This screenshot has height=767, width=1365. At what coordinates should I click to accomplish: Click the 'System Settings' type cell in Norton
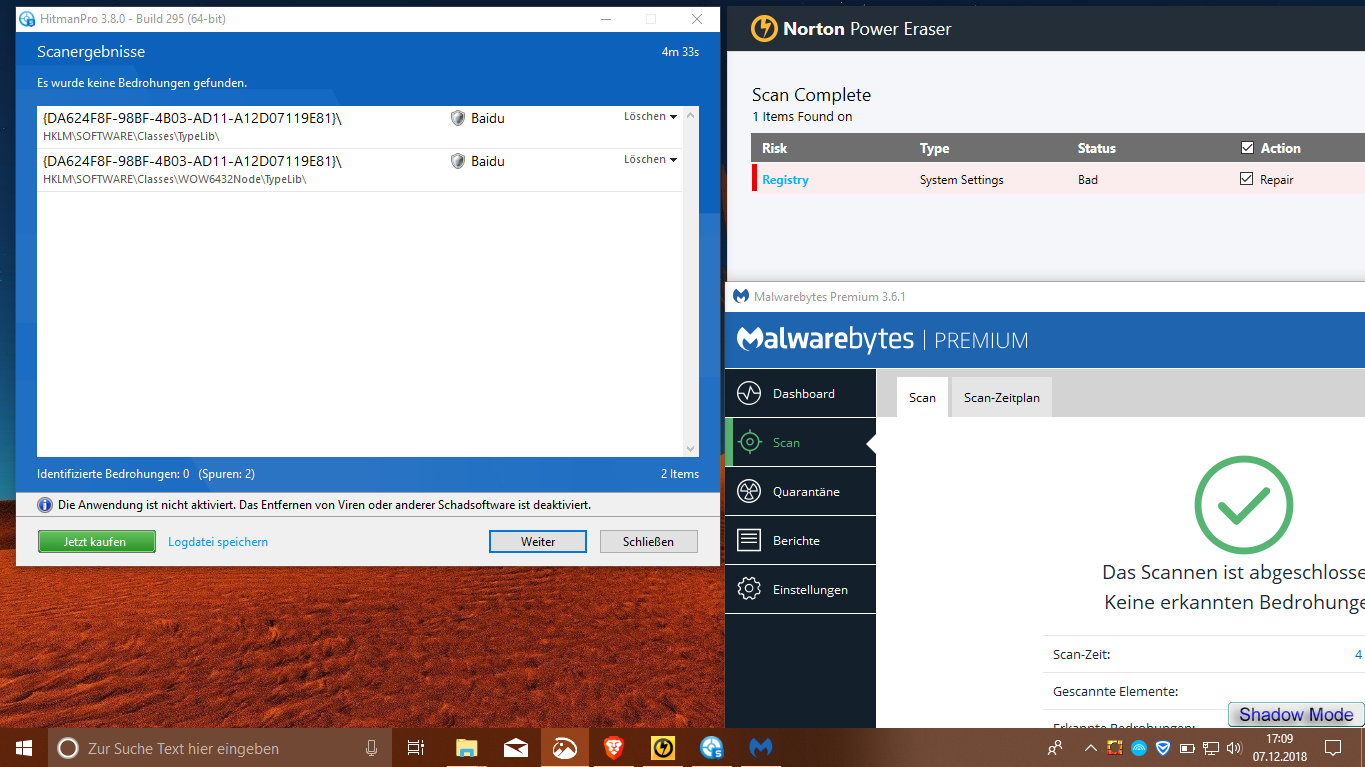point(961,180)
